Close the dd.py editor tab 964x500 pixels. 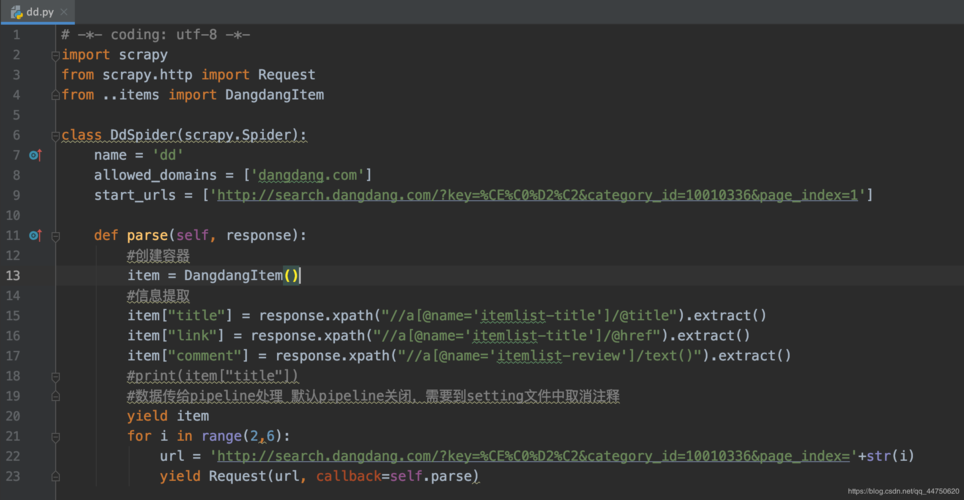pos(65,12)
